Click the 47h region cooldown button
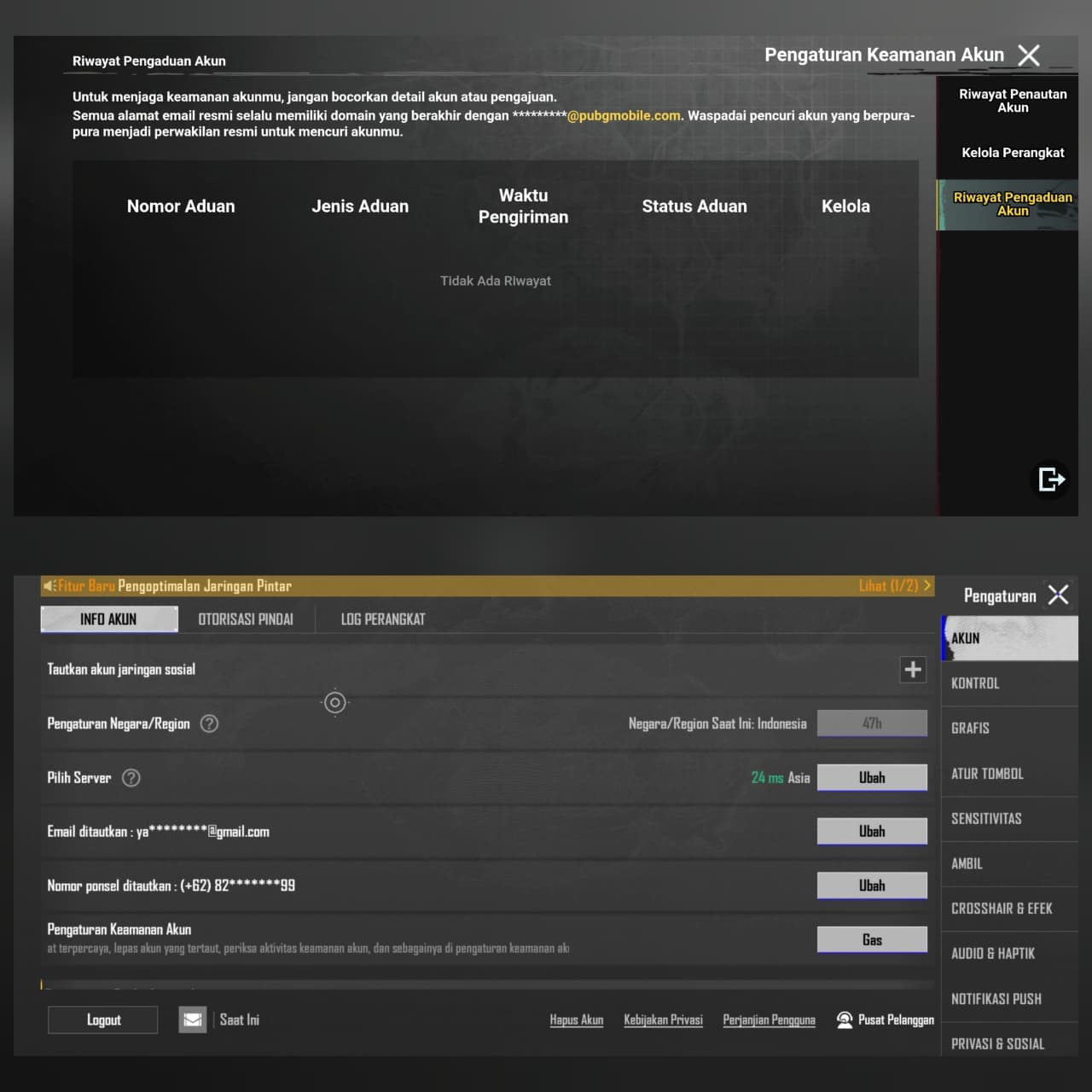This screenshot has height=1092, width=1092. point(872,723)
